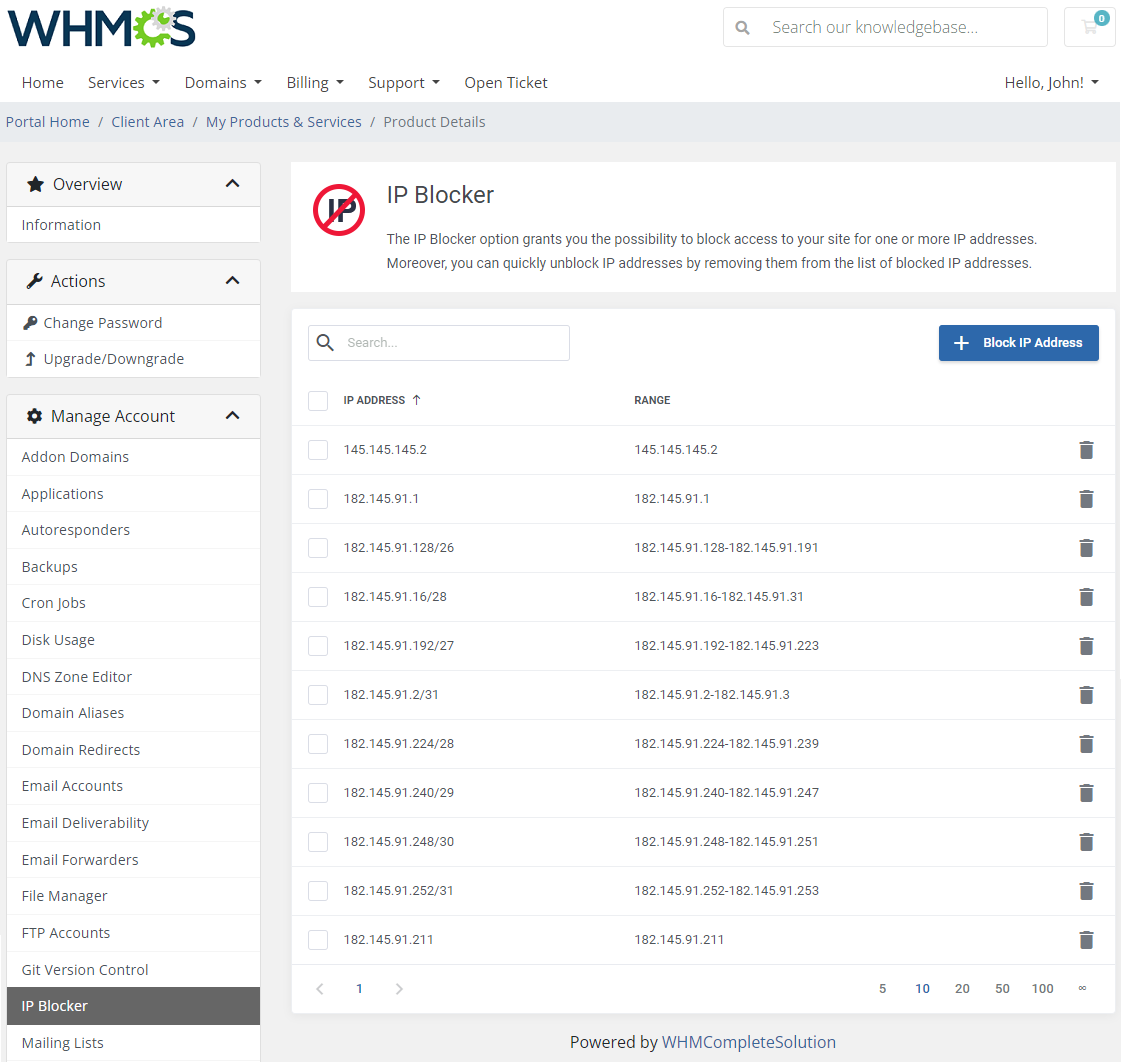Check the 182.145.91.1 row checkbox
Viewport: 1121px width, 1062px height.
(x=318, y=498)
